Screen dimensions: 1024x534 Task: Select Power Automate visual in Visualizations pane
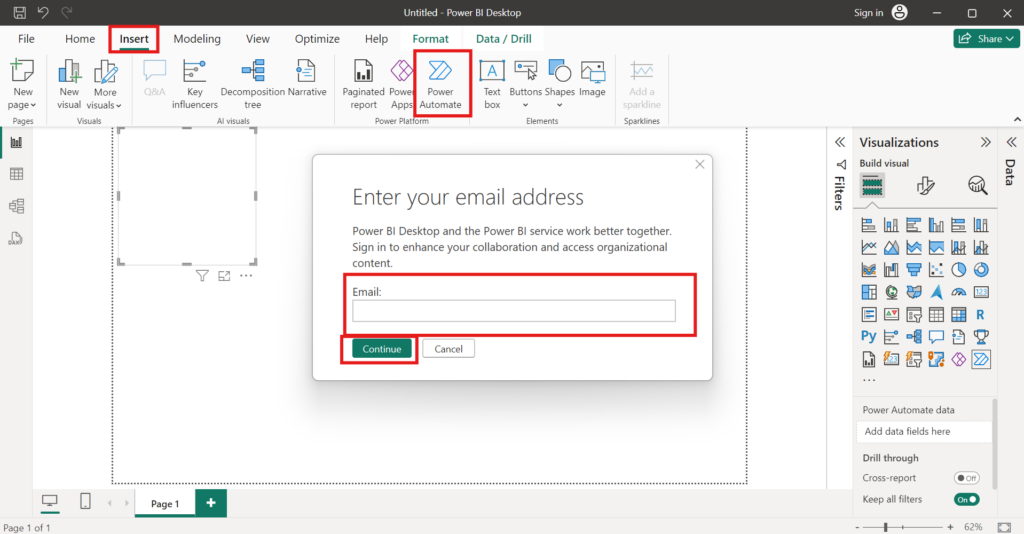coord(981,359)
